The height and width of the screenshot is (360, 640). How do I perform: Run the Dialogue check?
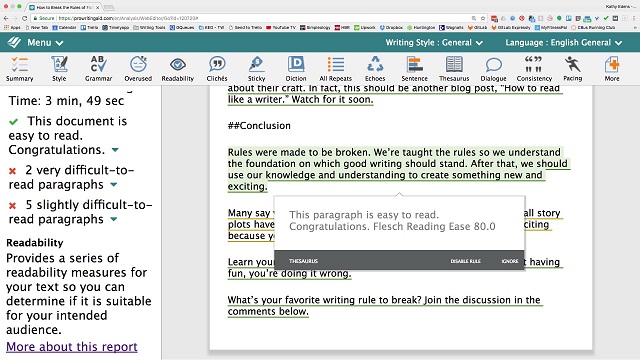click(493, 69)
